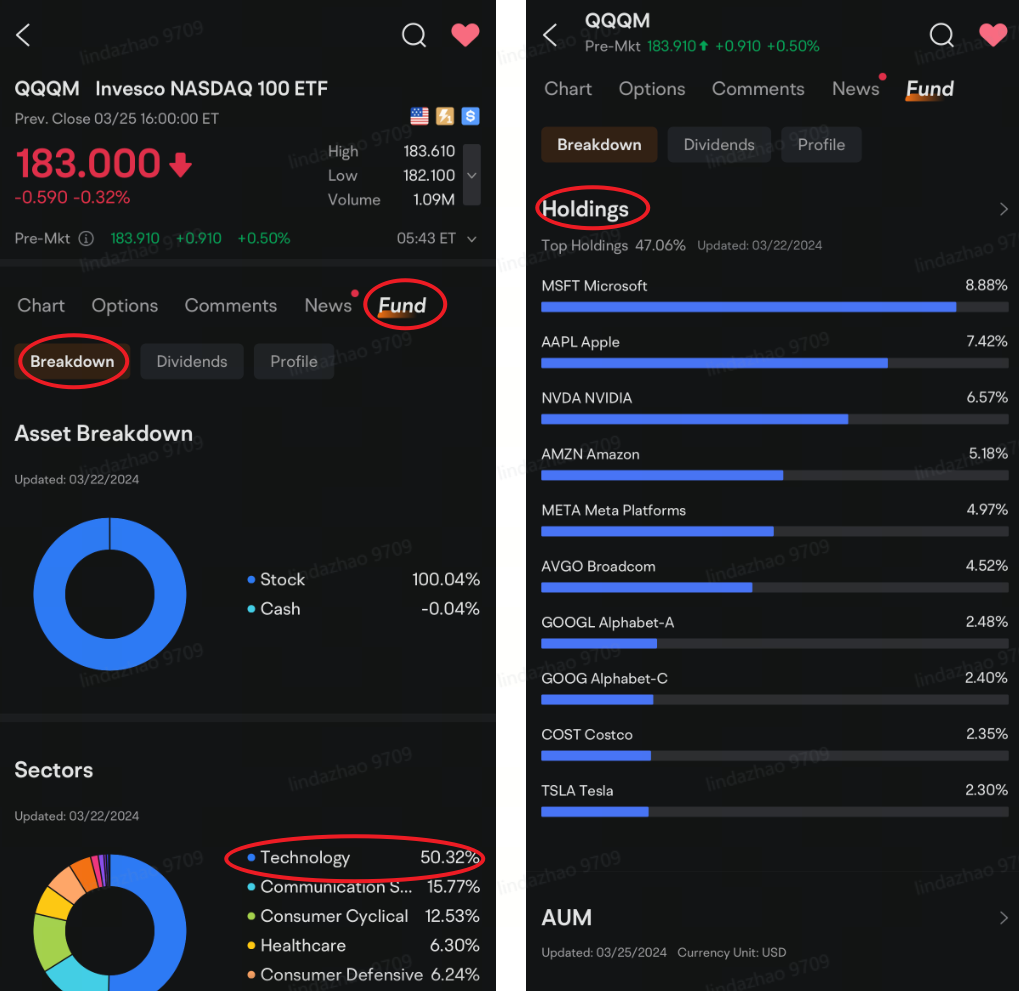Tap the NVDA NVIDIA weight bar
This screenshot has height=991, width=1019.
coord(775,419)
